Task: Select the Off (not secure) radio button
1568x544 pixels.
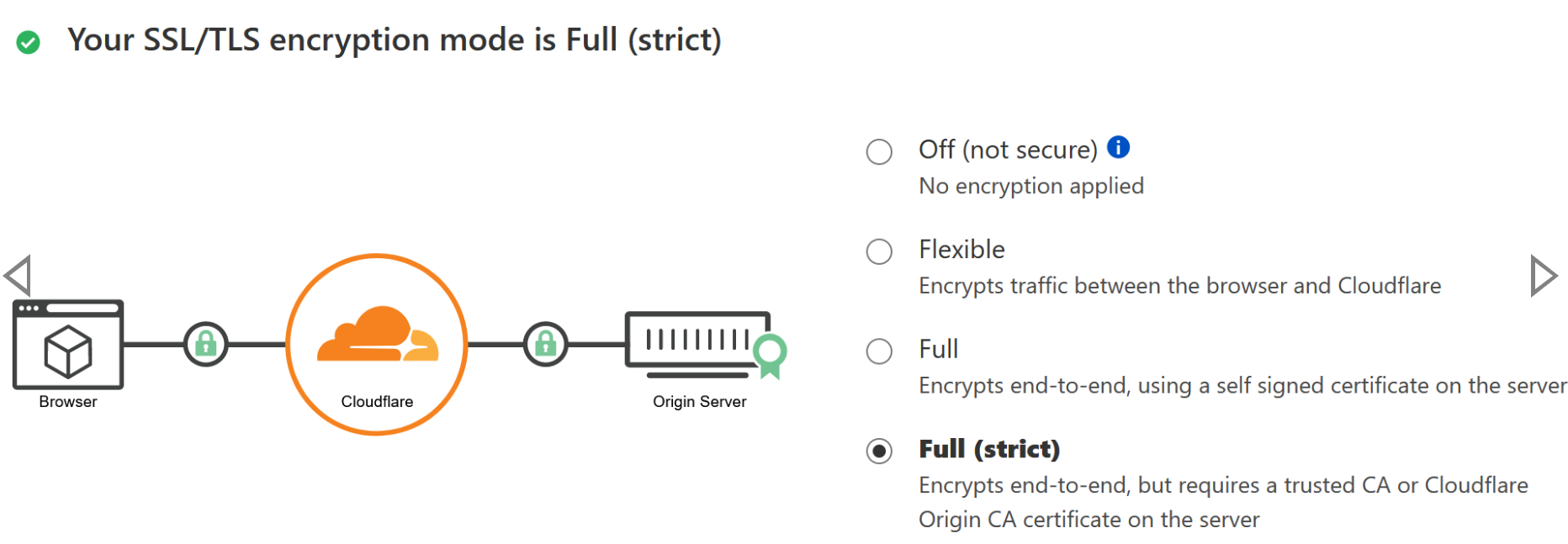Action: [x=879, y=151]
